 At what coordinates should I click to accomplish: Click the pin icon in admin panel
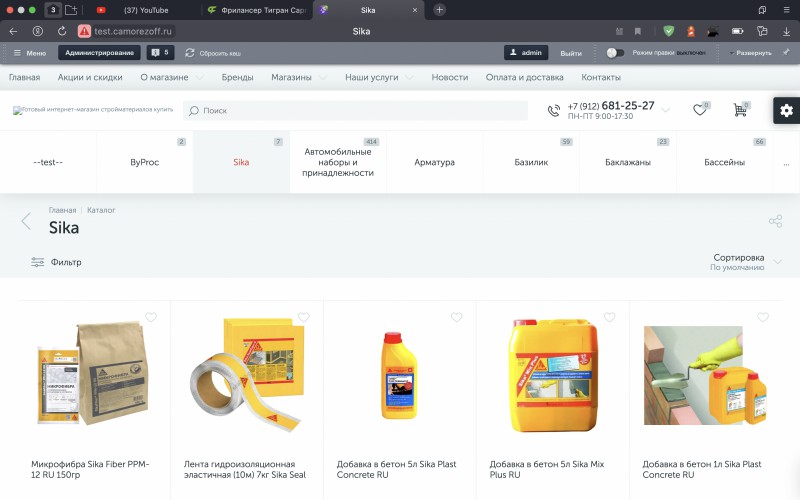coord(786,52)
